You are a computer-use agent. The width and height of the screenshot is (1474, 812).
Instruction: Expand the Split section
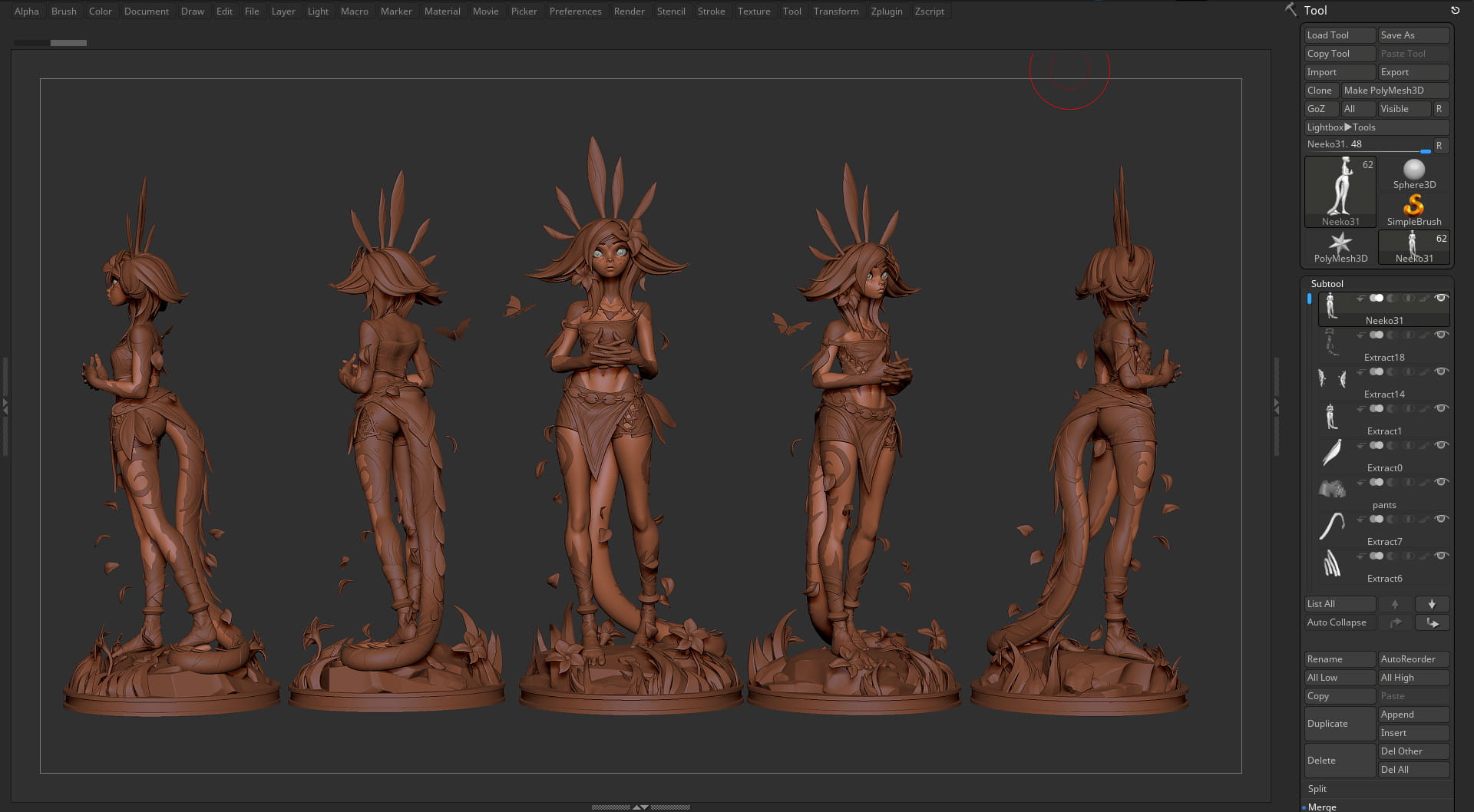(x=1317, y=789)
